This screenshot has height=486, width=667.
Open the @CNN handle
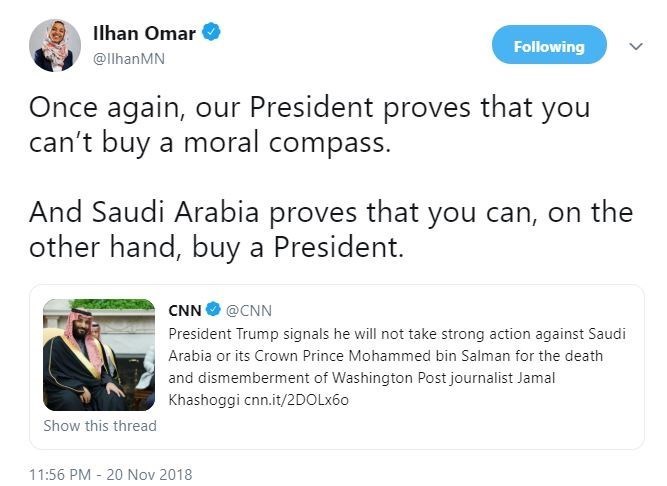[x=249, y=311]
